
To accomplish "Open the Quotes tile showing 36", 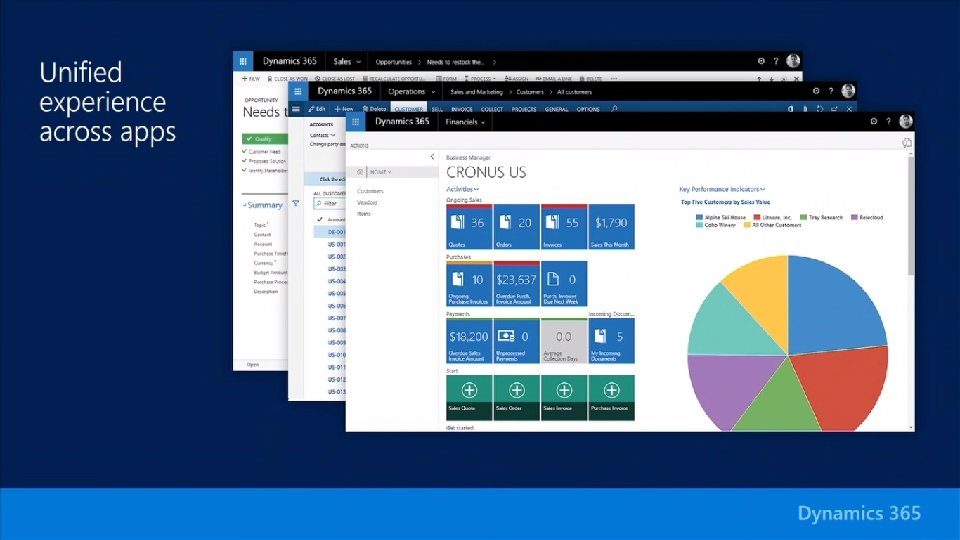I will point(469,227).
